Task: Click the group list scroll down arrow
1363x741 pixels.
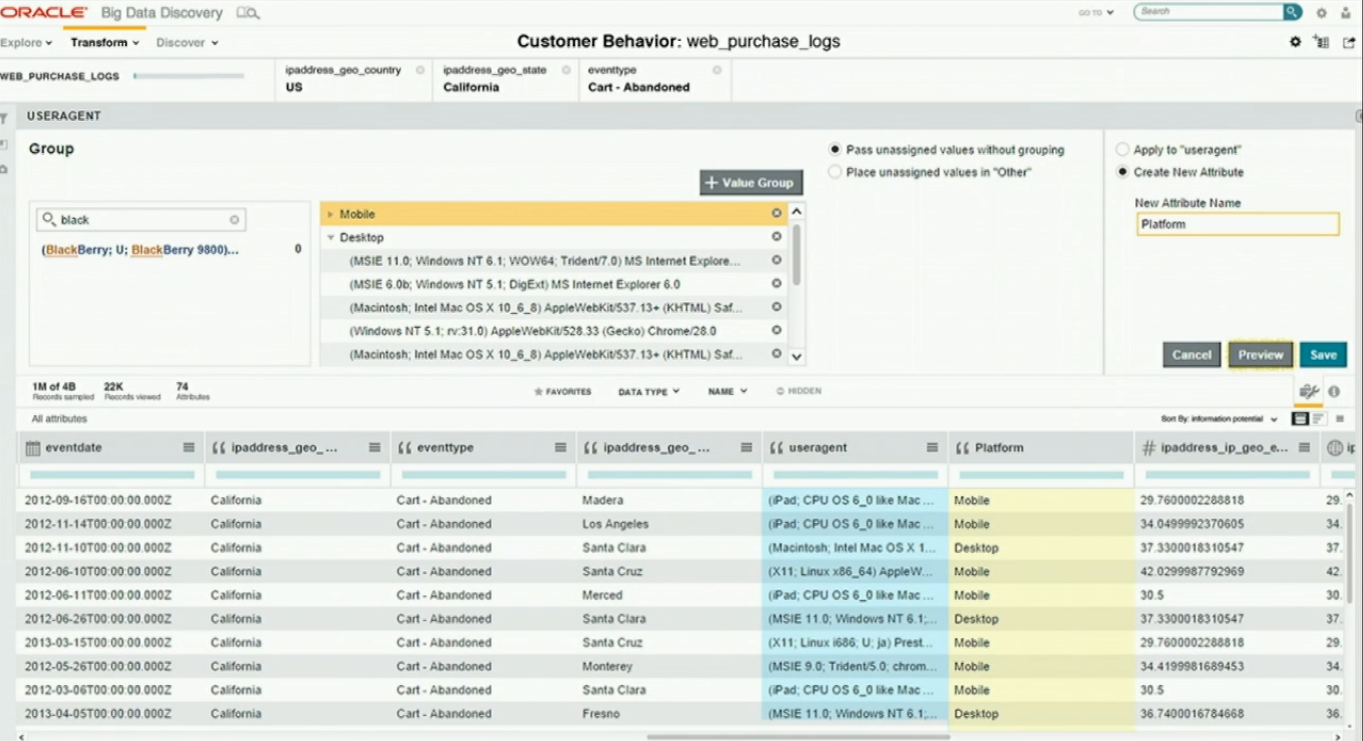Action: coord(797,356)
